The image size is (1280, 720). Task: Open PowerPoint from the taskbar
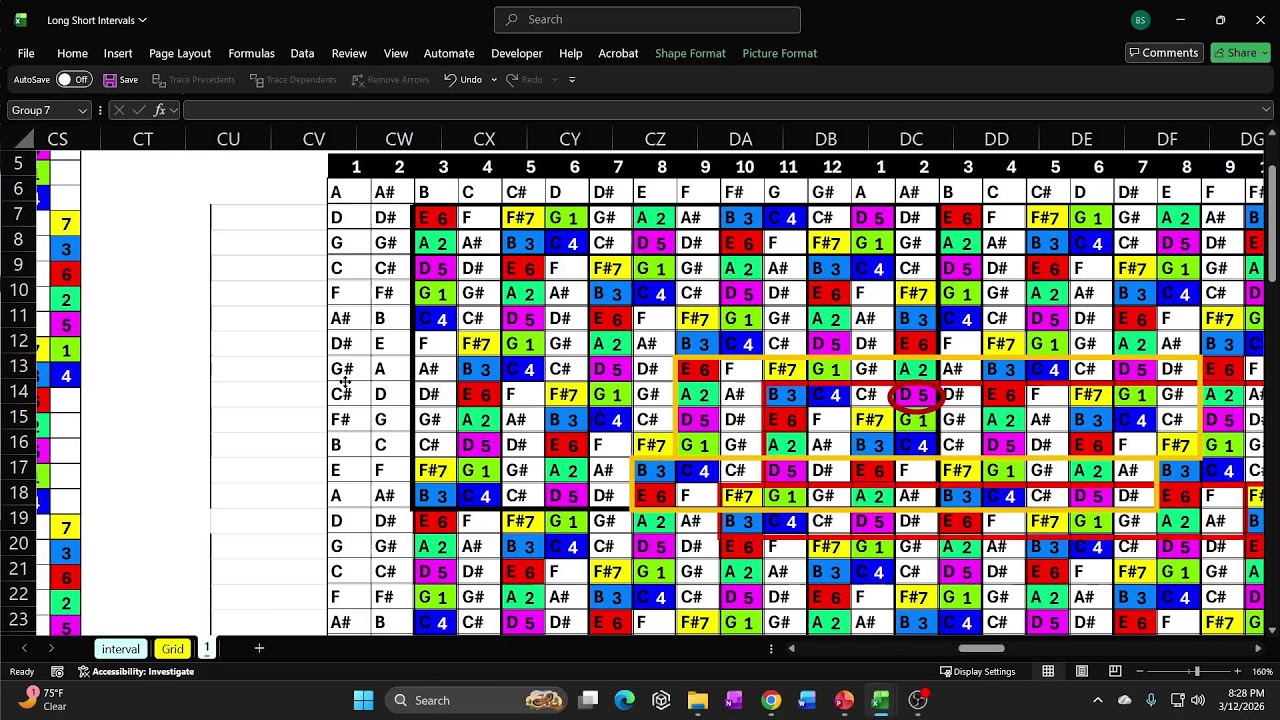[844, 700]
